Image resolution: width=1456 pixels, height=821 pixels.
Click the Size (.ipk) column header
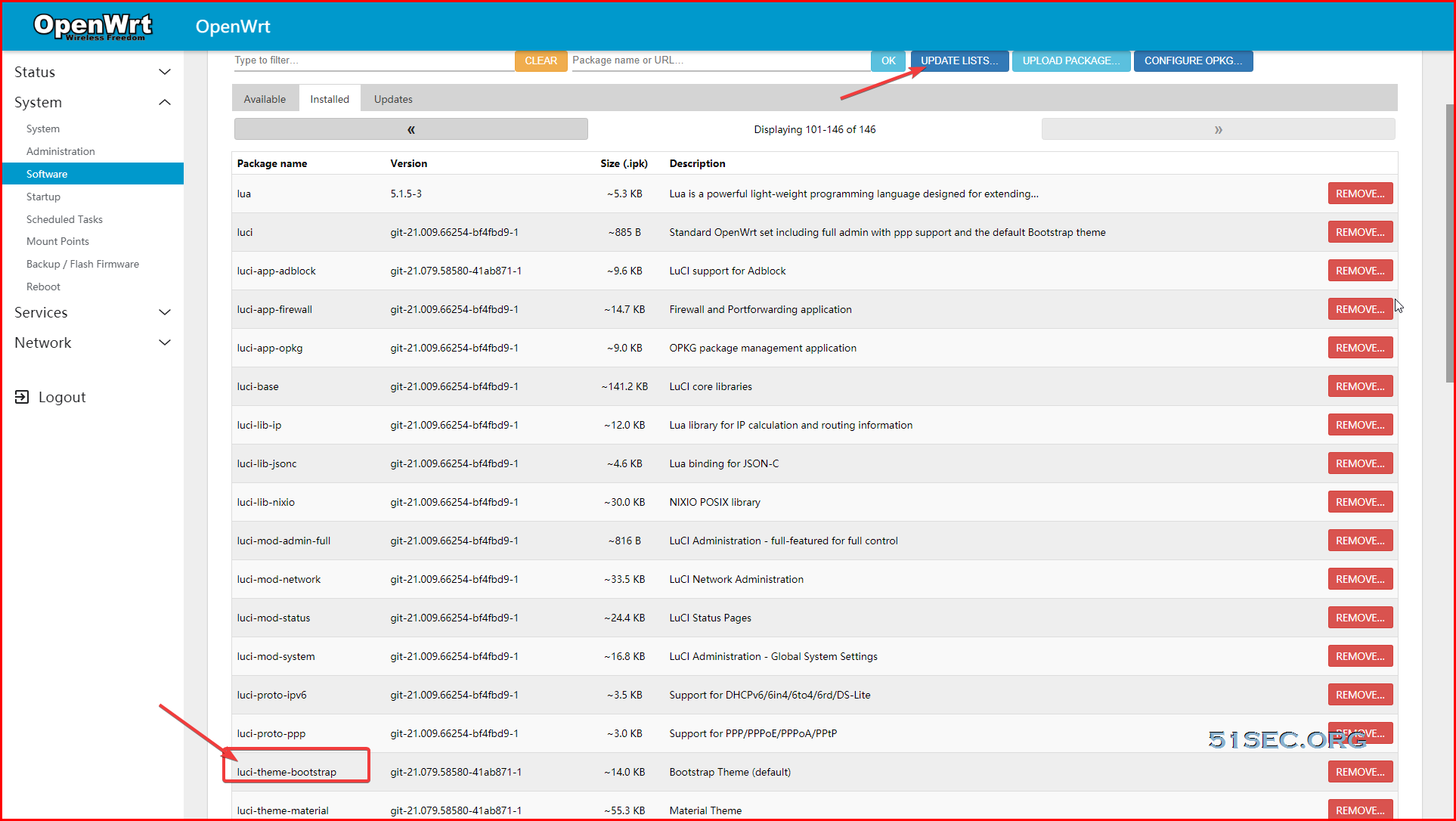pyautogui.click(x=624, y=163)
